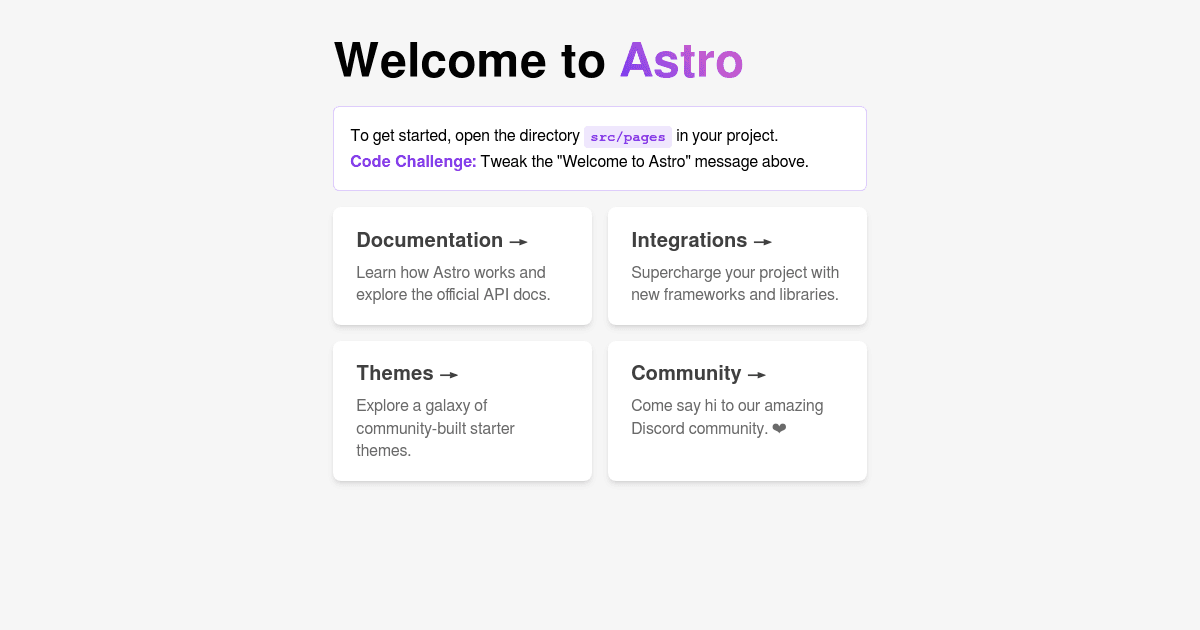Click 'To get started, open the directory' text
Viewport: 1200px width, 630px height.
(x=465, y=136)
